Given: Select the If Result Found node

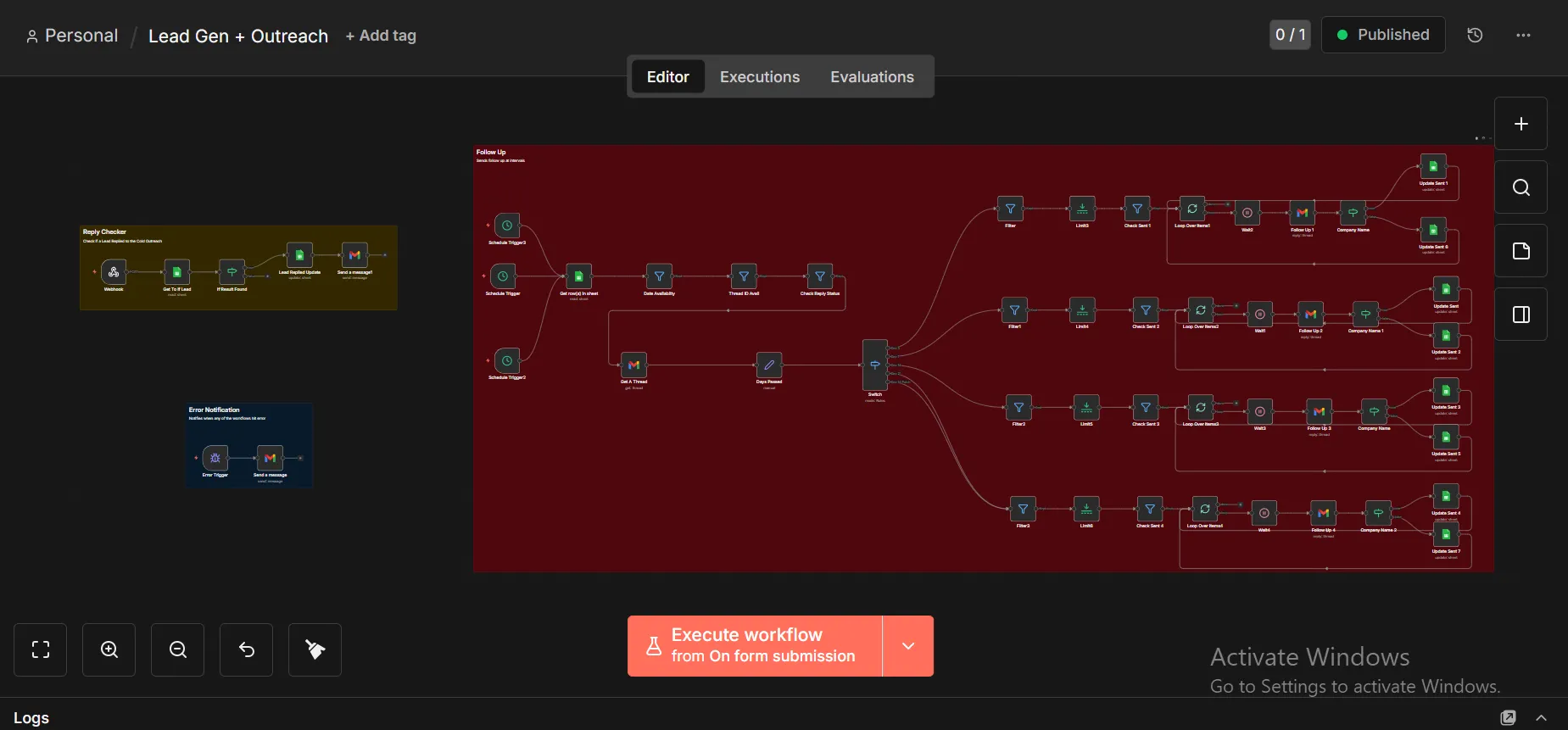Looking at the screenshot, I should 232,272.
